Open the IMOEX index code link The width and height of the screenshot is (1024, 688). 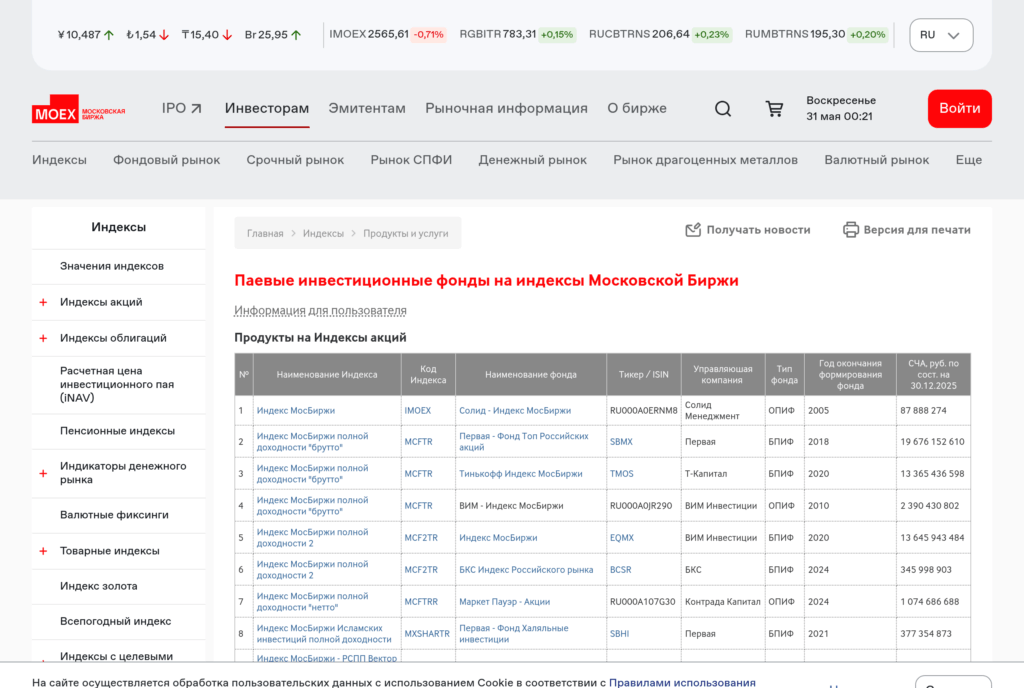[417, 411]
